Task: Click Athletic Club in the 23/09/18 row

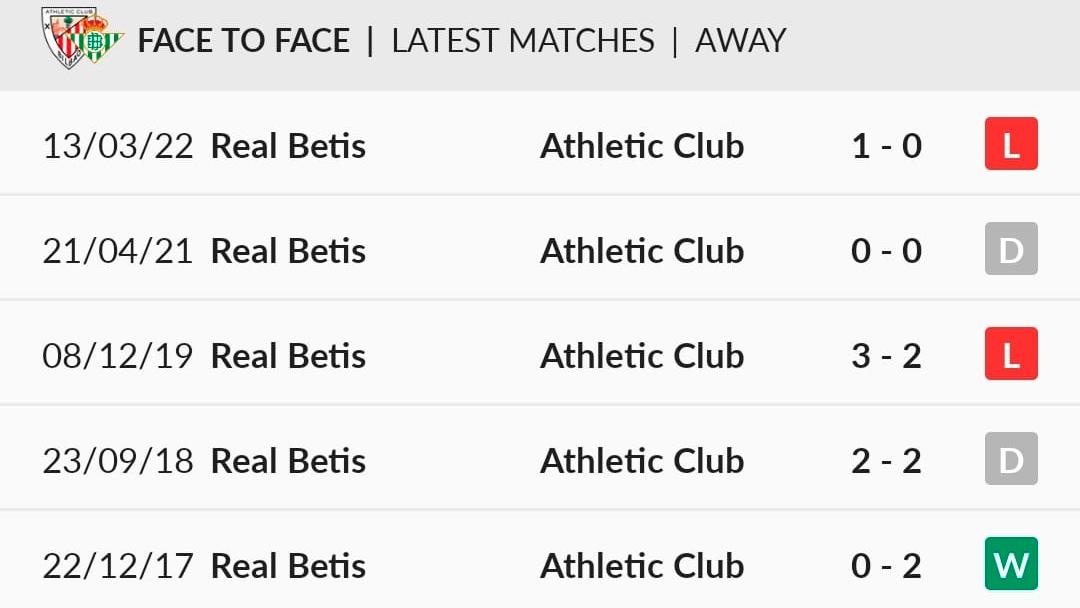Action: (642, 461)
